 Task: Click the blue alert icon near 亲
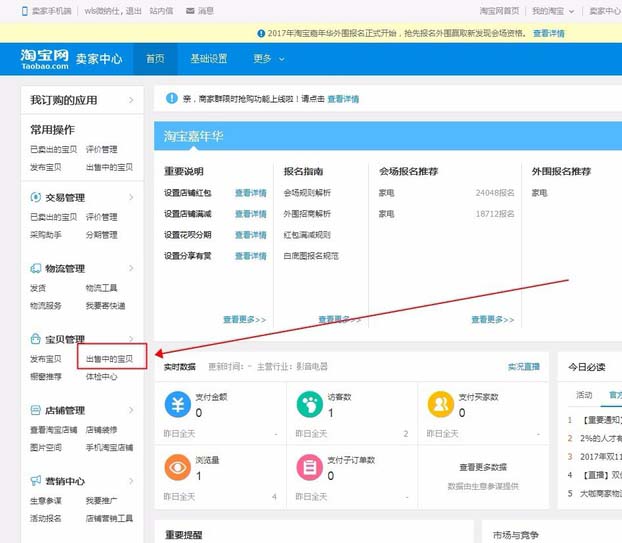[x=172, y=98]
